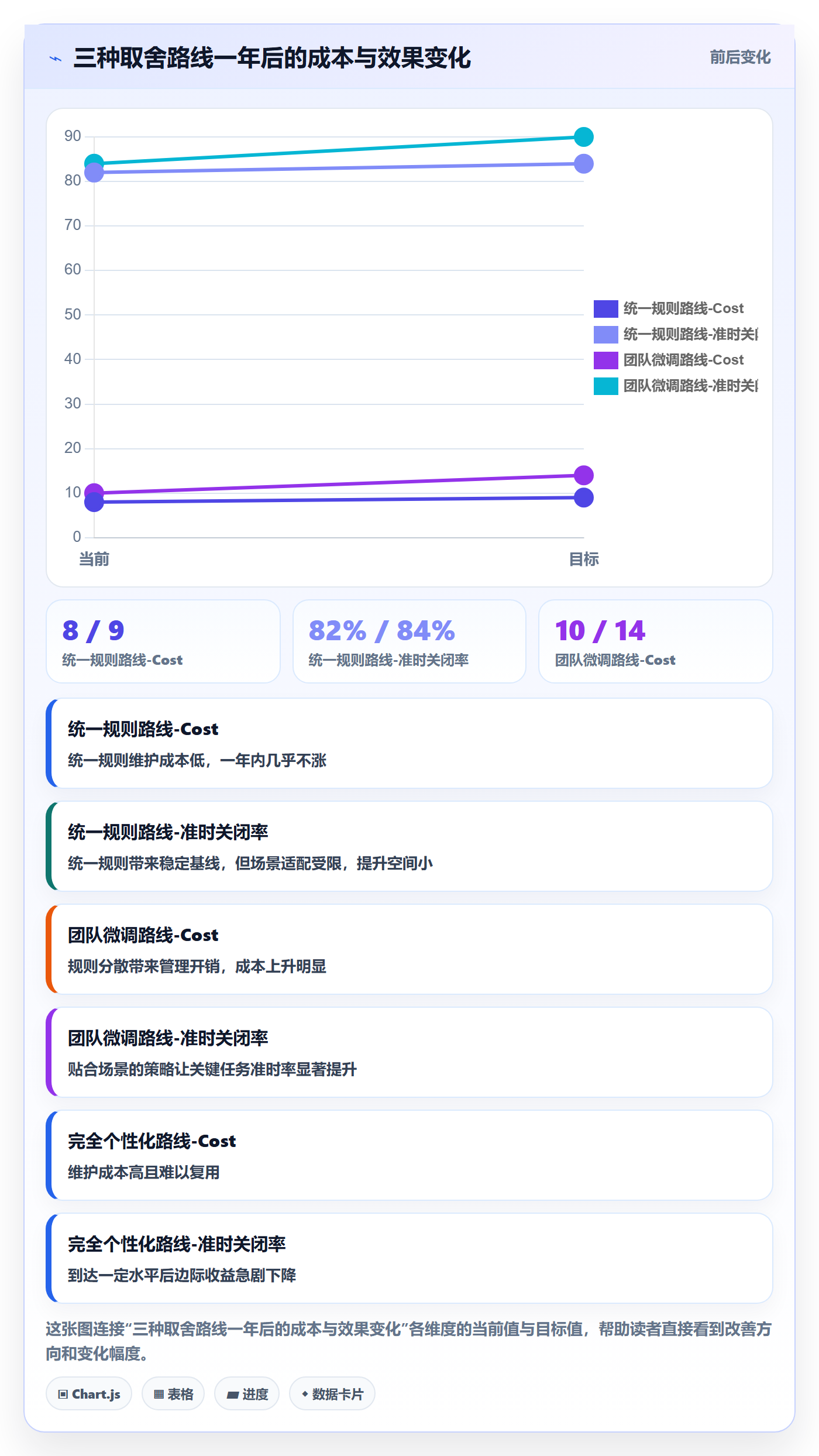Click the "数据卡片" tag
Viewport: 819px width, 1456px height.
pyautogui.click(x=332, y=1394)
